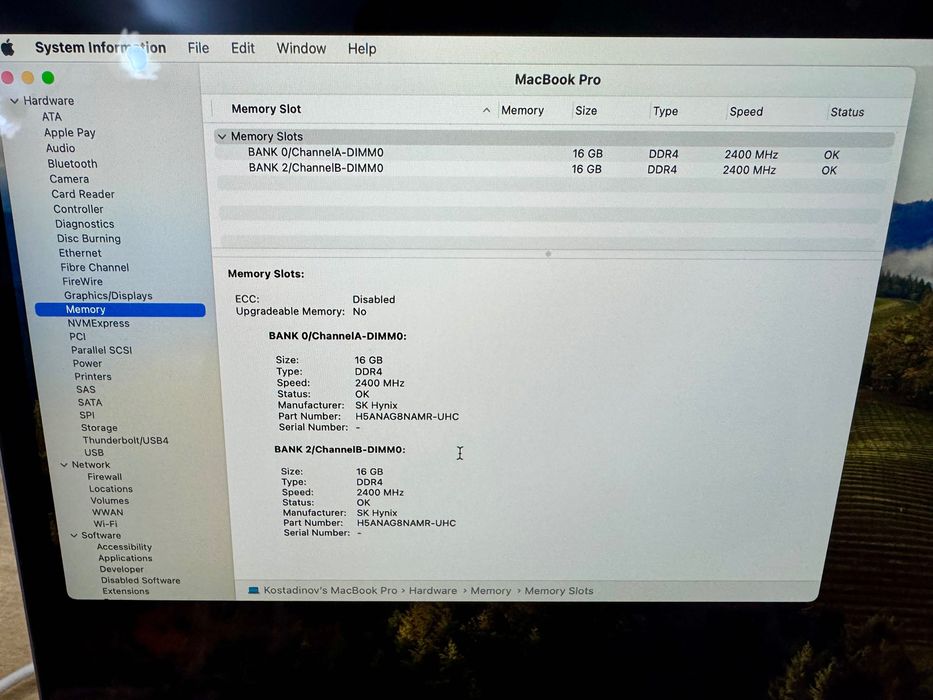Open the Apple menu icon
933x700 pixels.
point(7,47)
